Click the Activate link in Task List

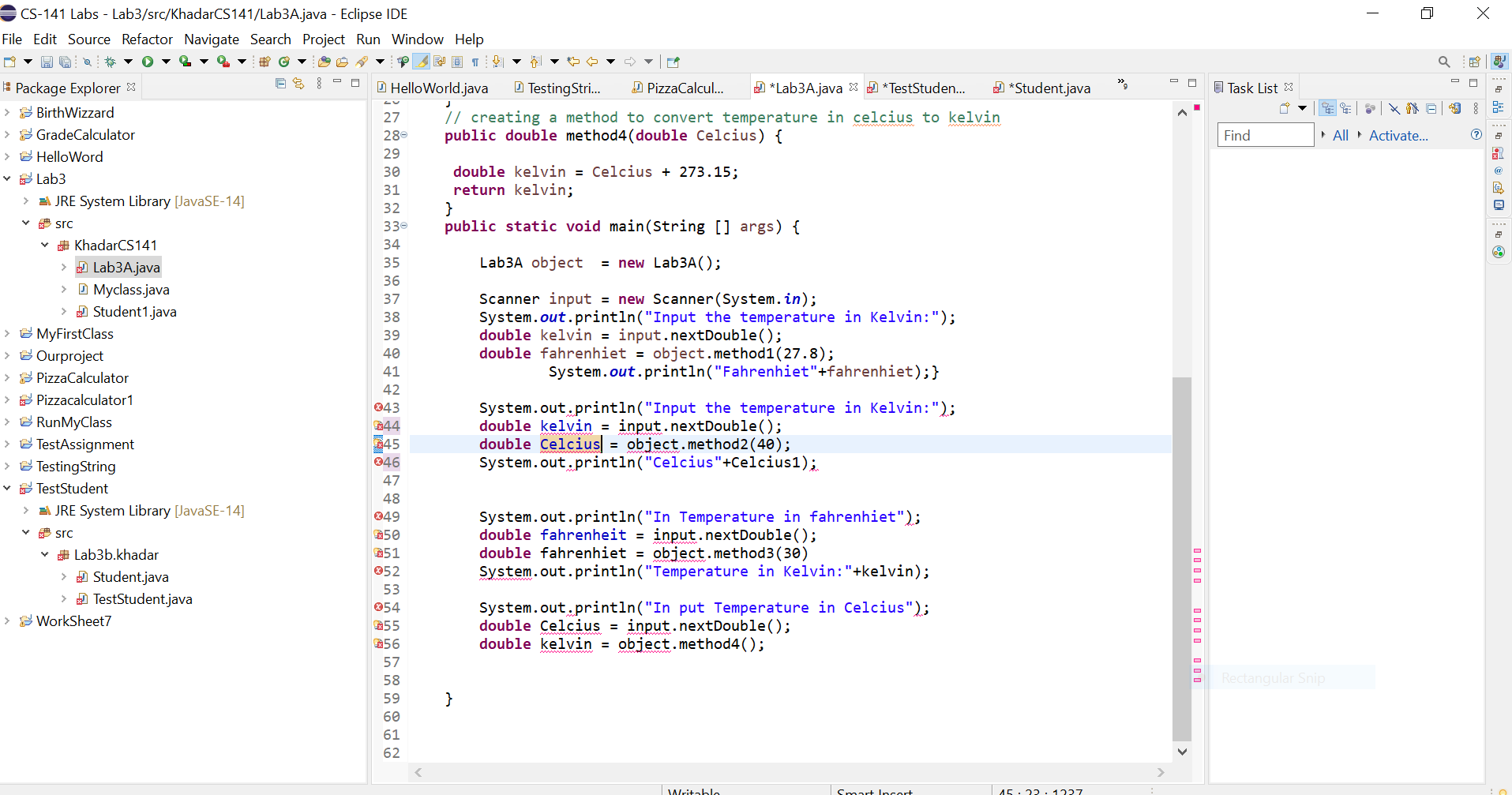click(x=1398, y=136)
